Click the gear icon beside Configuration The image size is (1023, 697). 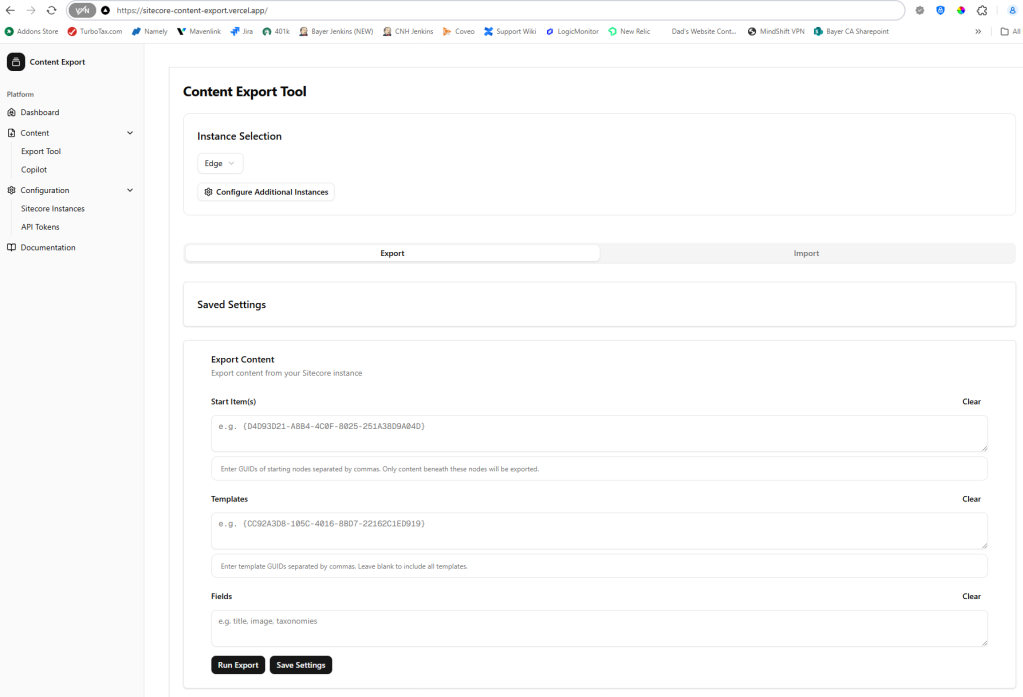pos(11,189)
